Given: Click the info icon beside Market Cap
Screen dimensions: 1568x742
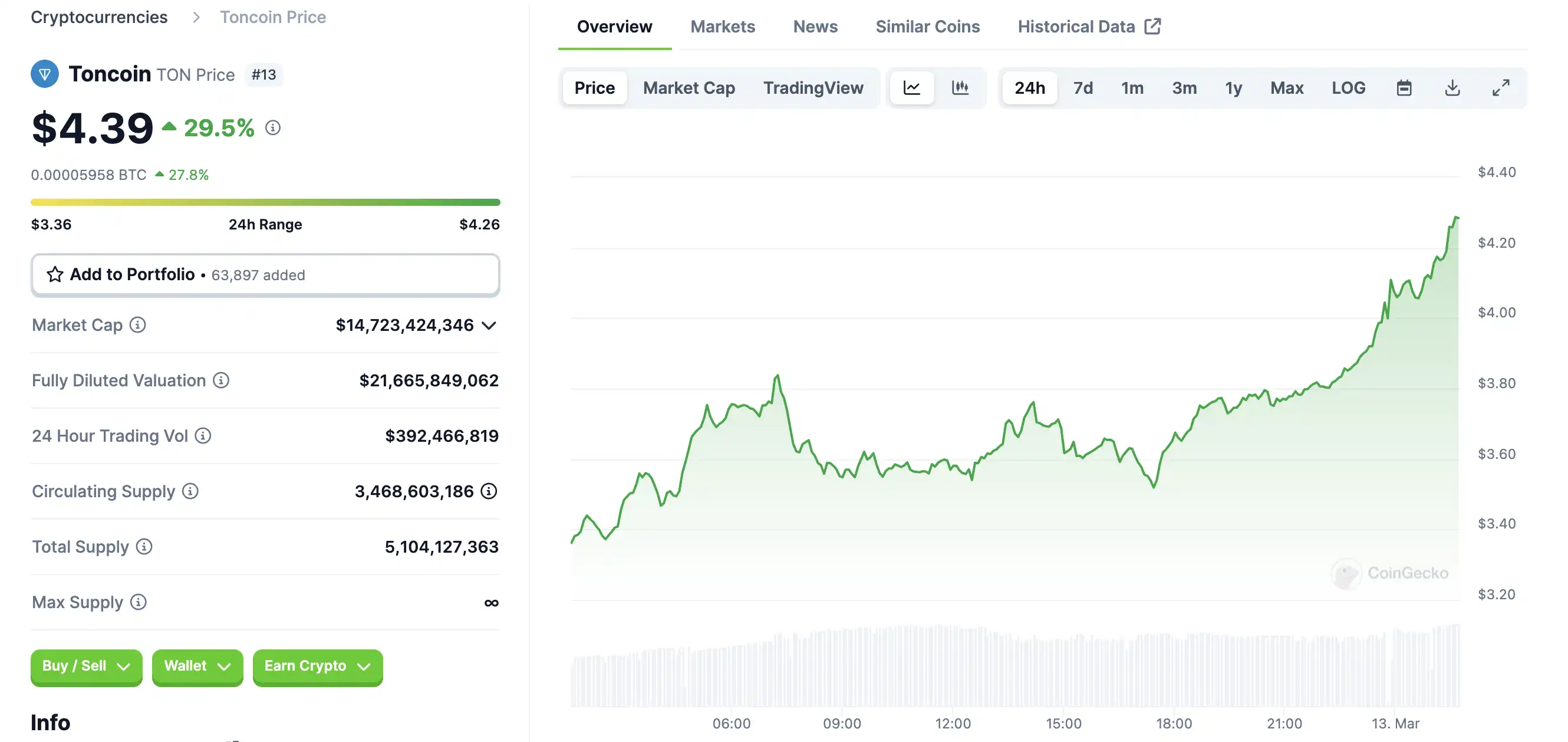Looking at the screenshot, I should click(x=137, y=325).
